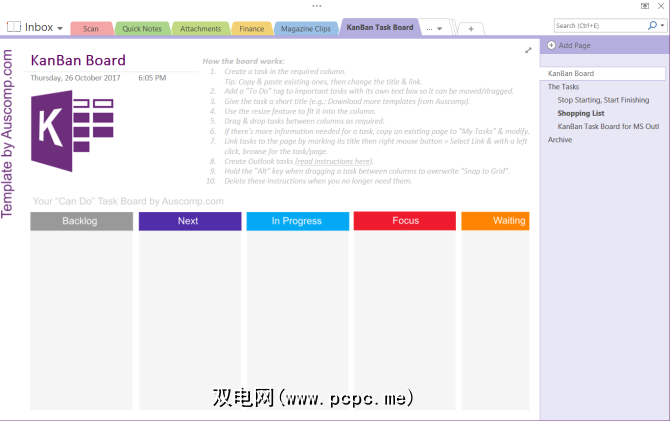Viewport: 670px width, 421px height.
Task: Click the Inbox notebook icon
Action: click(x=12, y=27)
